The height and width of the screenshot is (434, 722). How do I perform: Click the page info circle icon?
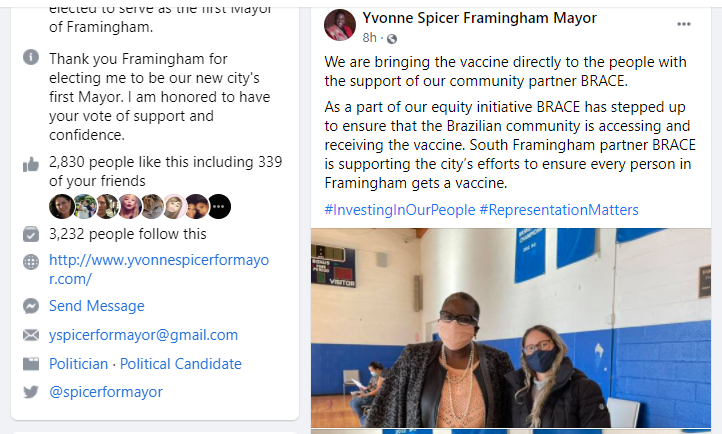(30, 59)
